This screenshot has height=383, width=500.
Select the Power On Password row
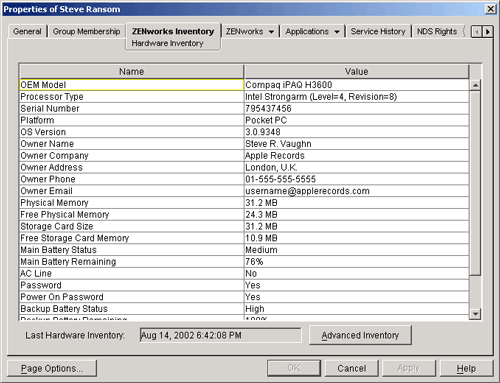pos(131,297)
